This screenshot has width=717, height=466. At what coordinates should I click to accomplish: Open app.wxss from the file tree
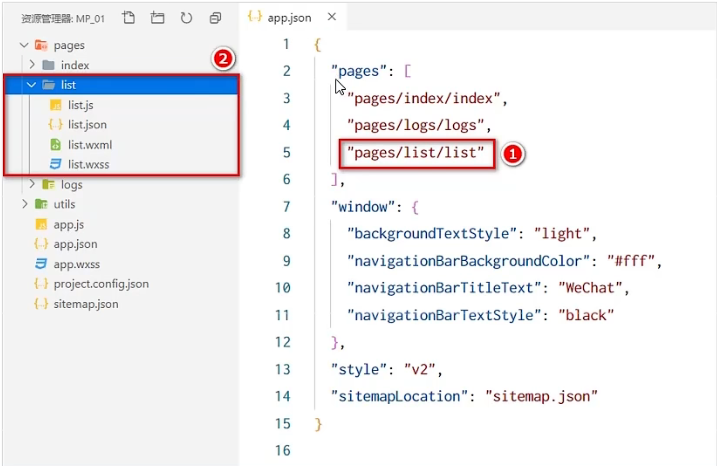point(76,264)
